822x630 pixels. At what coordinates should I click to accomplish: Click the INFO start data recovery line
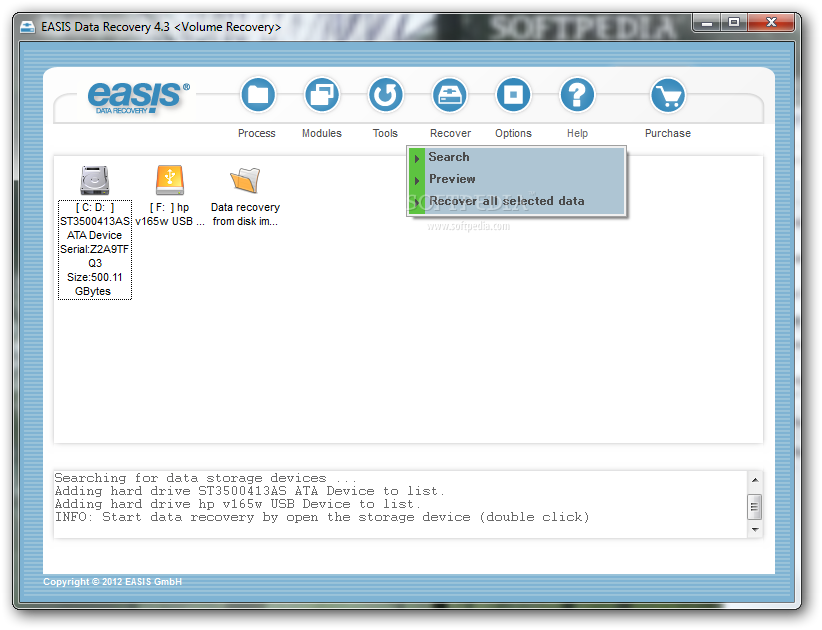pyautogui.click(x=322, y=517)
